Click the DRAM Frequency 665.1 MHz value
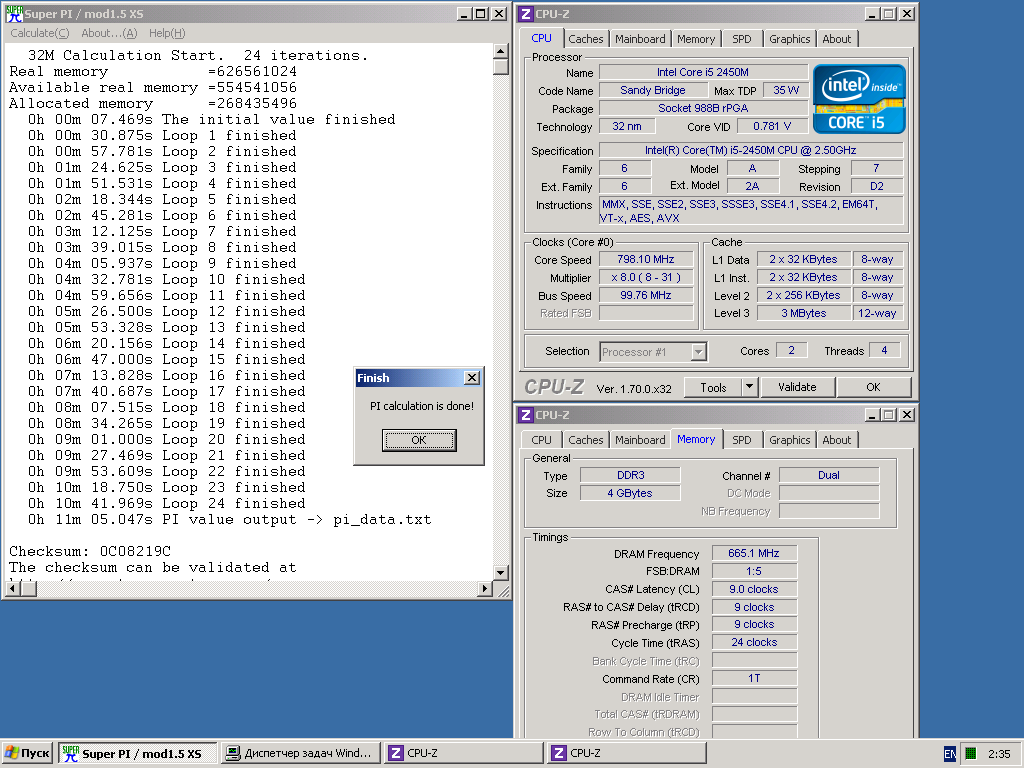The image size is (1024, 768). click(754, 553)
